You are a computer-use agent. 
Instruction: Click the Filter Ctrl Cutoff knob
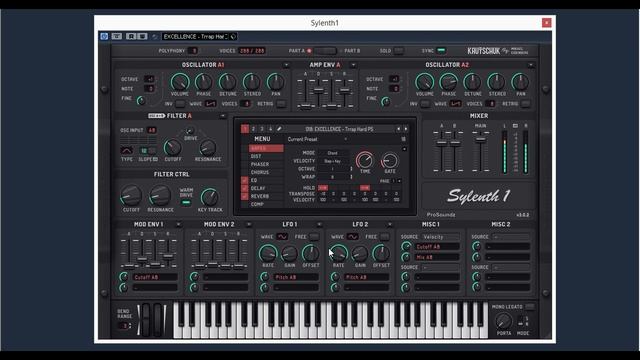131,196
